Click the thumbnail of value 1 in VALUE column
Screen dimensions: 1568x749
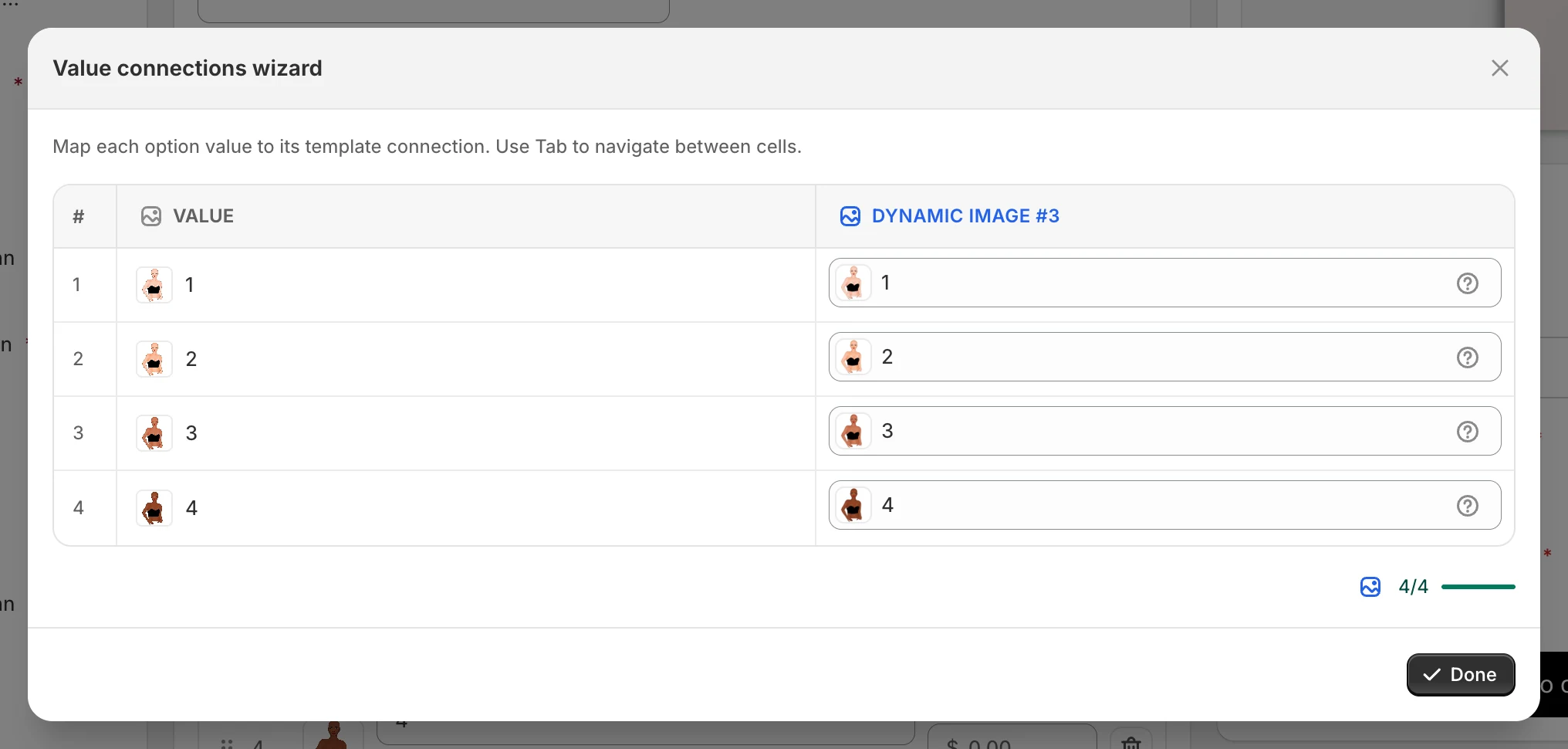(154, 285)
